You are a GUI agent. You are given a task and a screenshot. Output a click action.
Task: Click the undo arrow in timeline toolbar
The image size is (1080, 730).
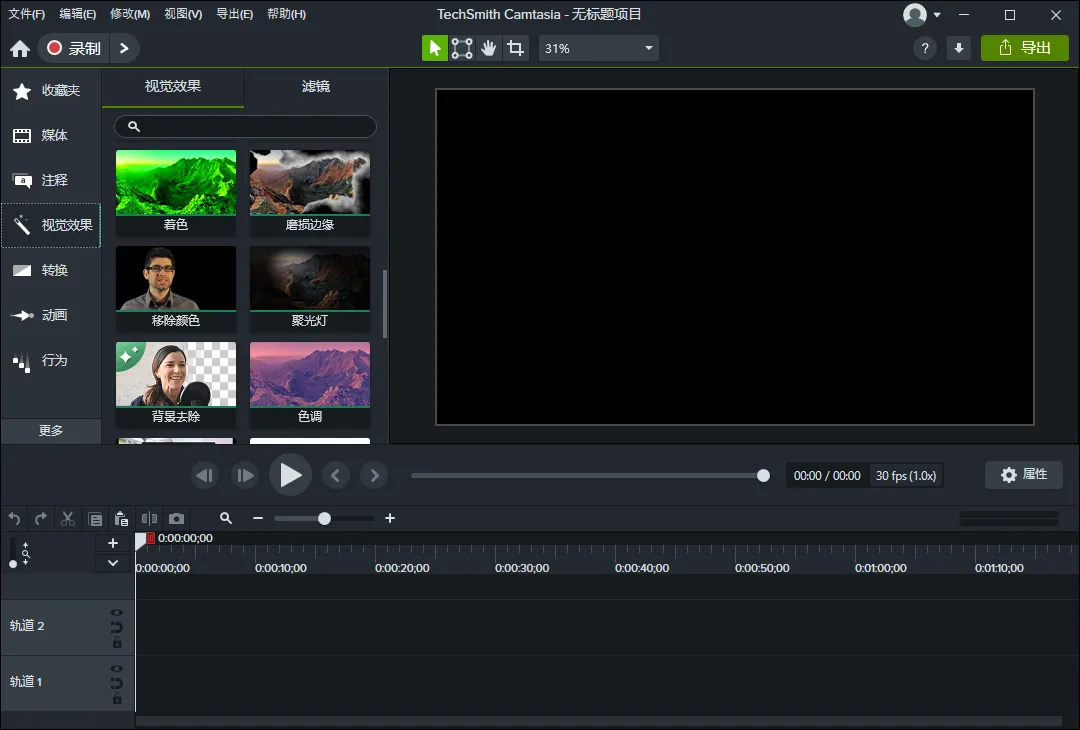click(14, 518)
